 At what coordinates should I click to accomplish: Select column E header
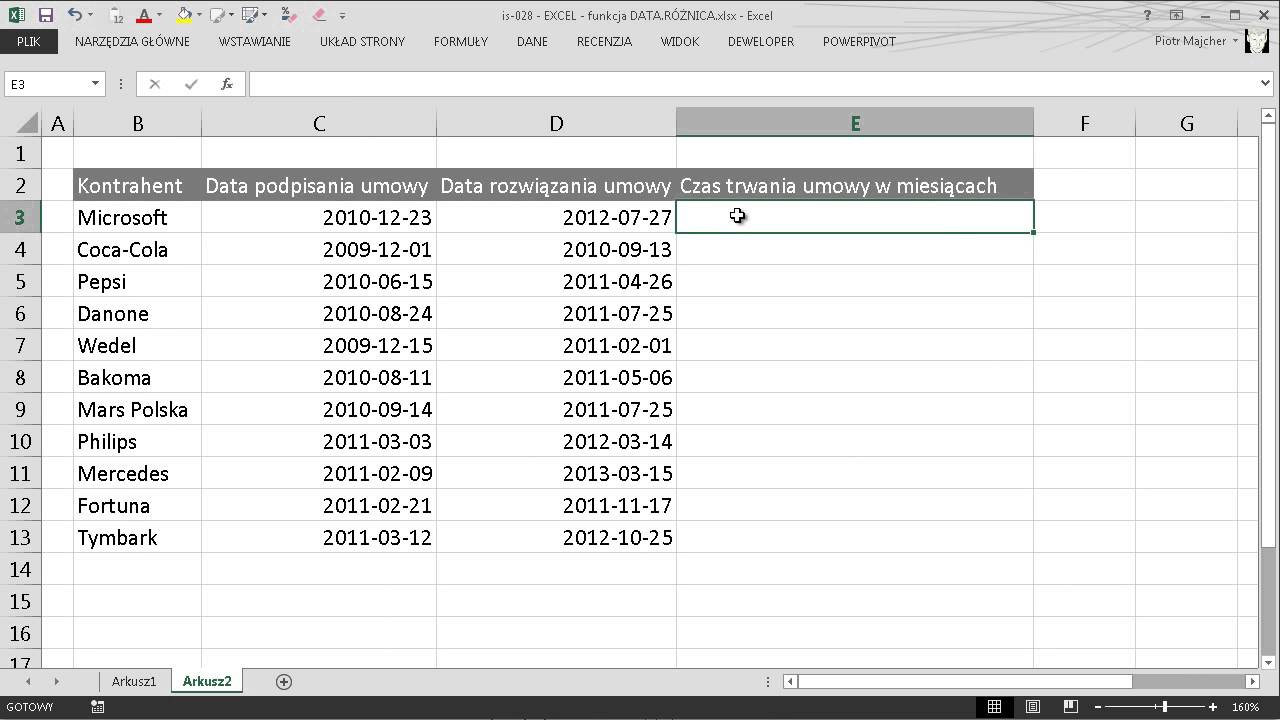coord(855,124)
